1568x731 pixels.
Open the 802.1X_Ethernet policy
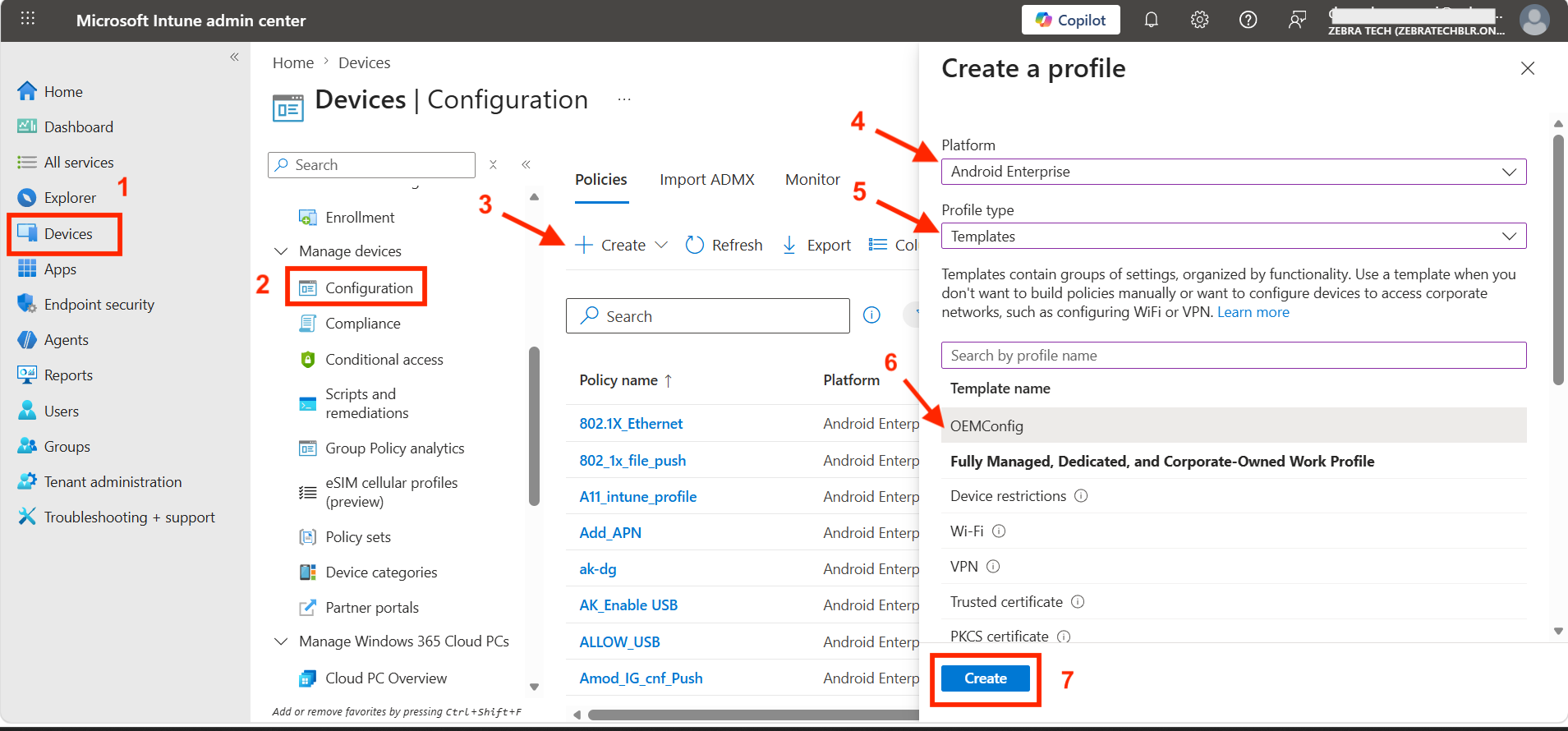[631, 423]
